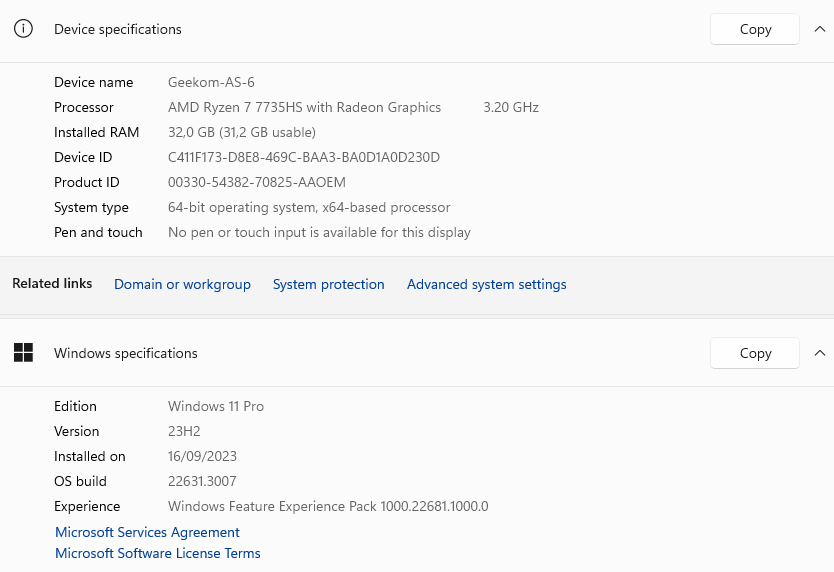Open Advanced system settings
834x572 pixels.
point(486,284)
